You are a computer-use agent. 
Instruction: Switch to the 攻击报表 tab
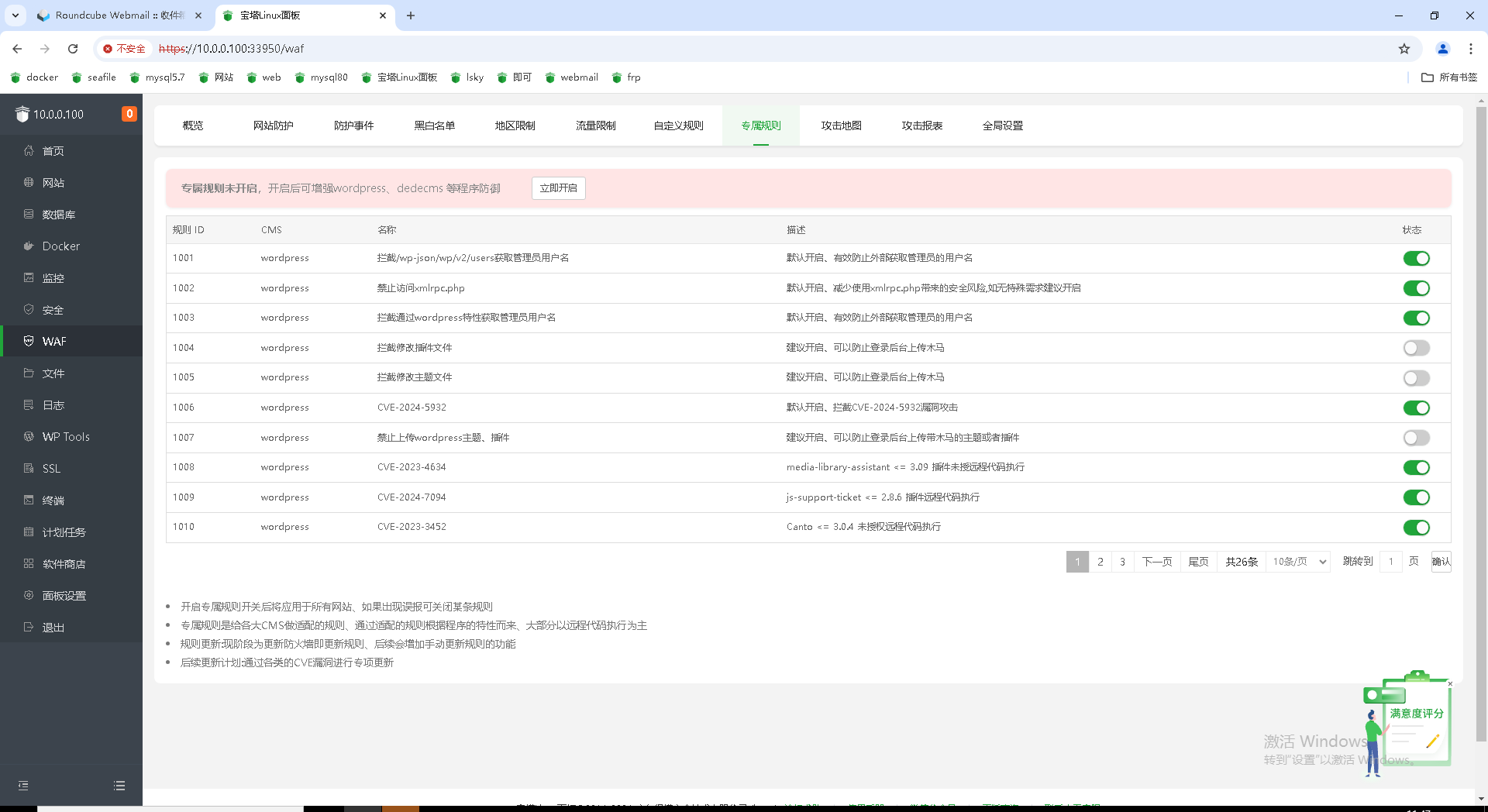pos(922,126)
